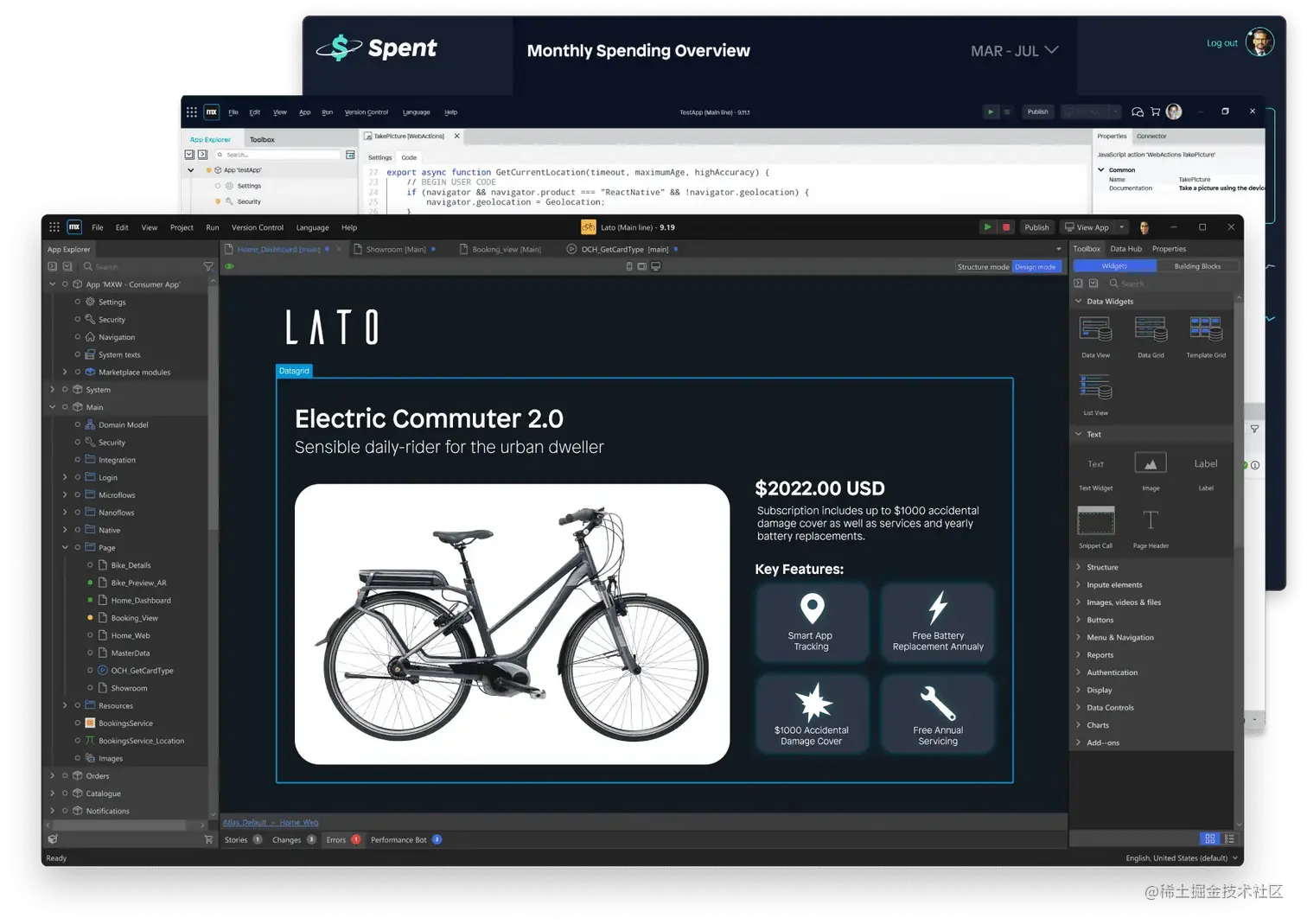Switch to the Showroom [Main] document tab

pos(396,250)
